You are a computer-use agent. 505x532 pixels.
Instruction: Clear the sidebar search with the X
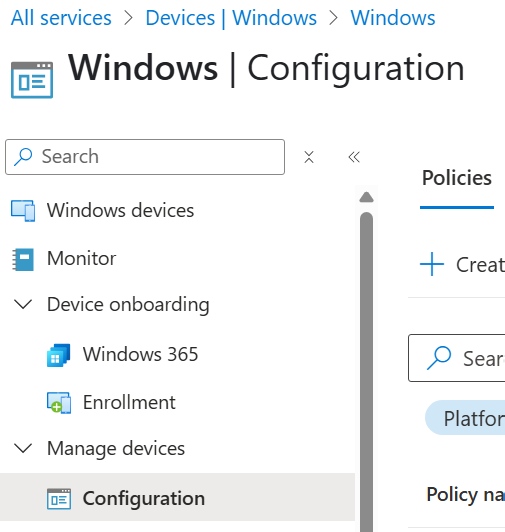pyautogui.click(x=309, y=157)
